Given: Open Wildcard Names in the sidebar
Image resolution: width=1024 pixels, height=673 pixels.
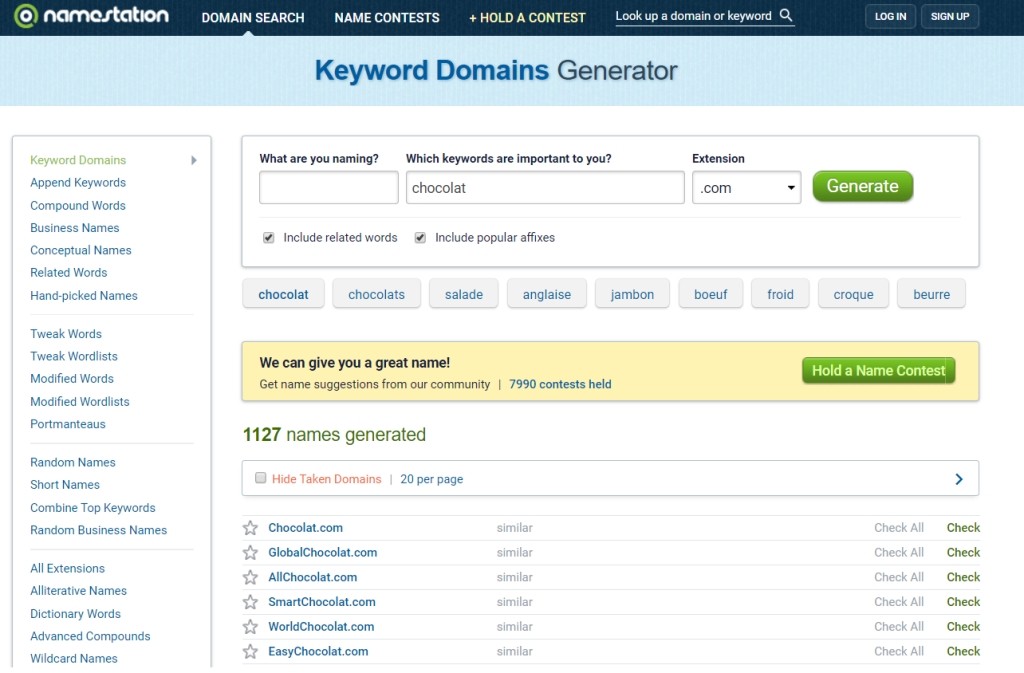Looking at the screenshot, I should pyautogui.click(x=74, y=658).
